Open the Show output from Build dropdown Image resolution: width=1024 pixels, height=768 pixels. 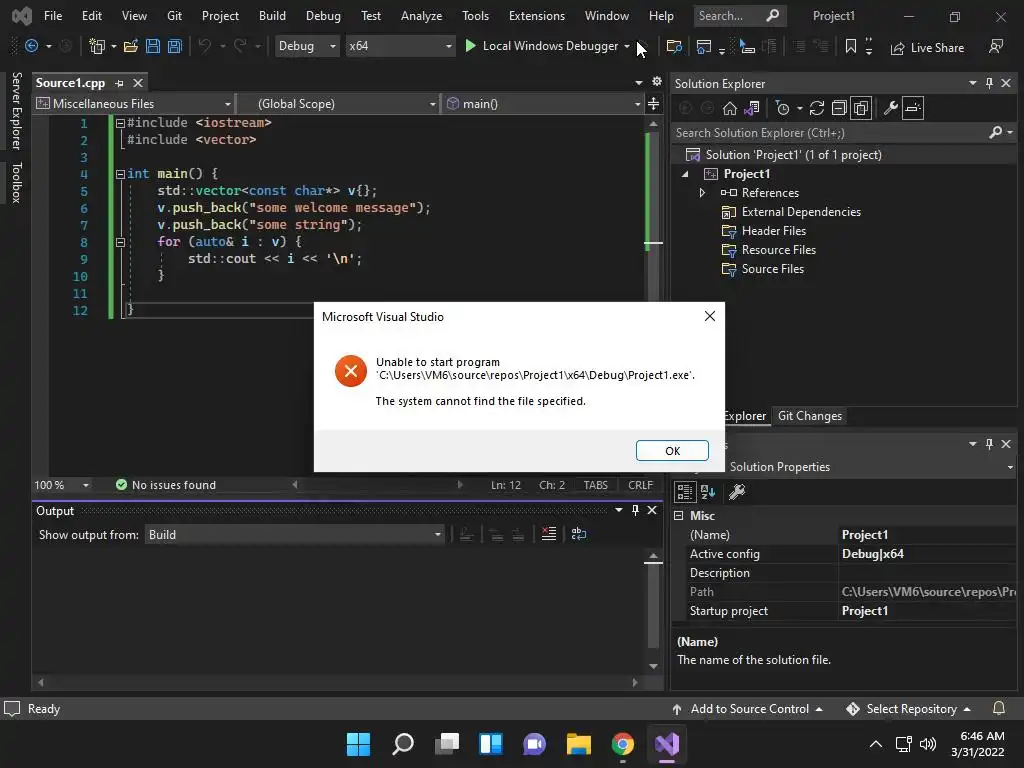coord(295,535)
